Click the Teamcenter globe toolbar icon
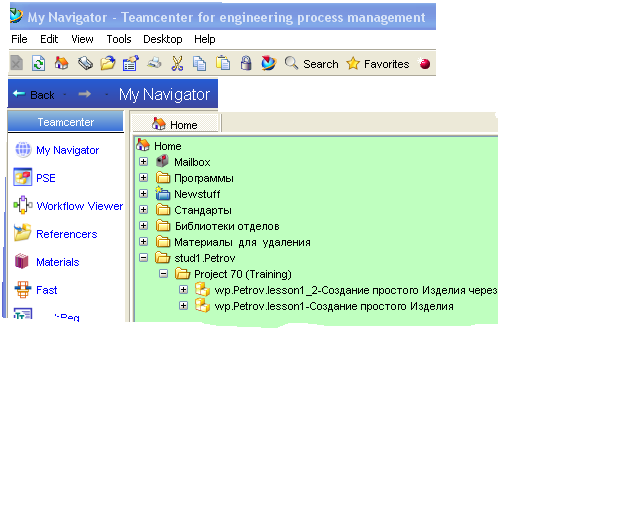This screenshot has width=640, height=512. (x=269, y=63)
